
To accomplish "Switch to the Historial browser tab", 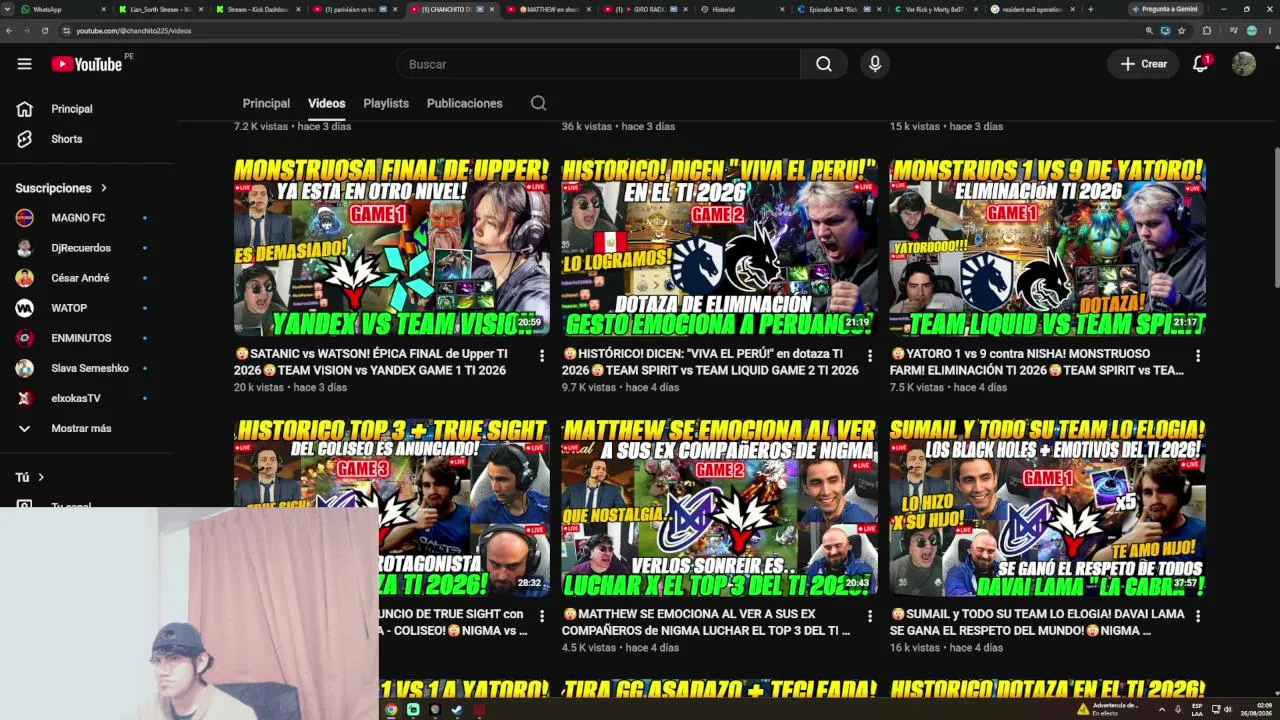I will 741,9.
